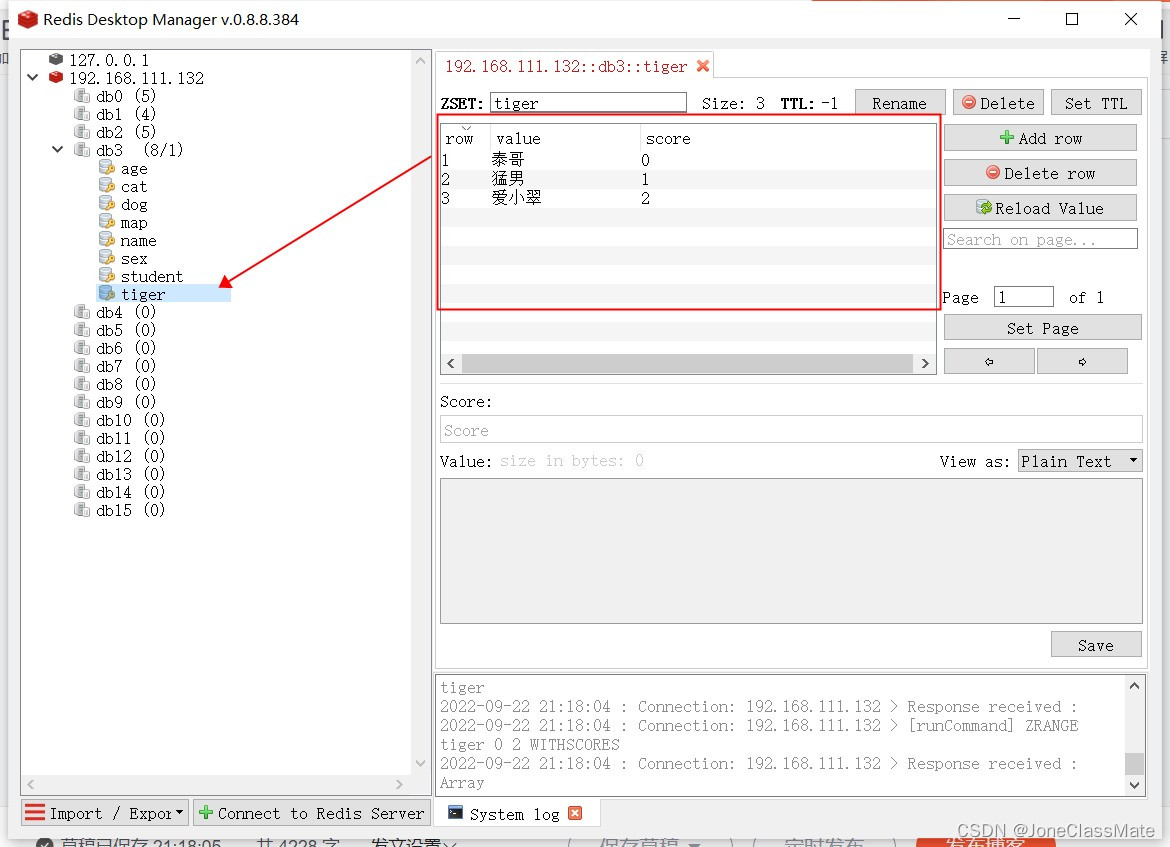Click the key icon beside tiger
The width and height of the screenshot is (1170, 847).
[x=107, y=293]
